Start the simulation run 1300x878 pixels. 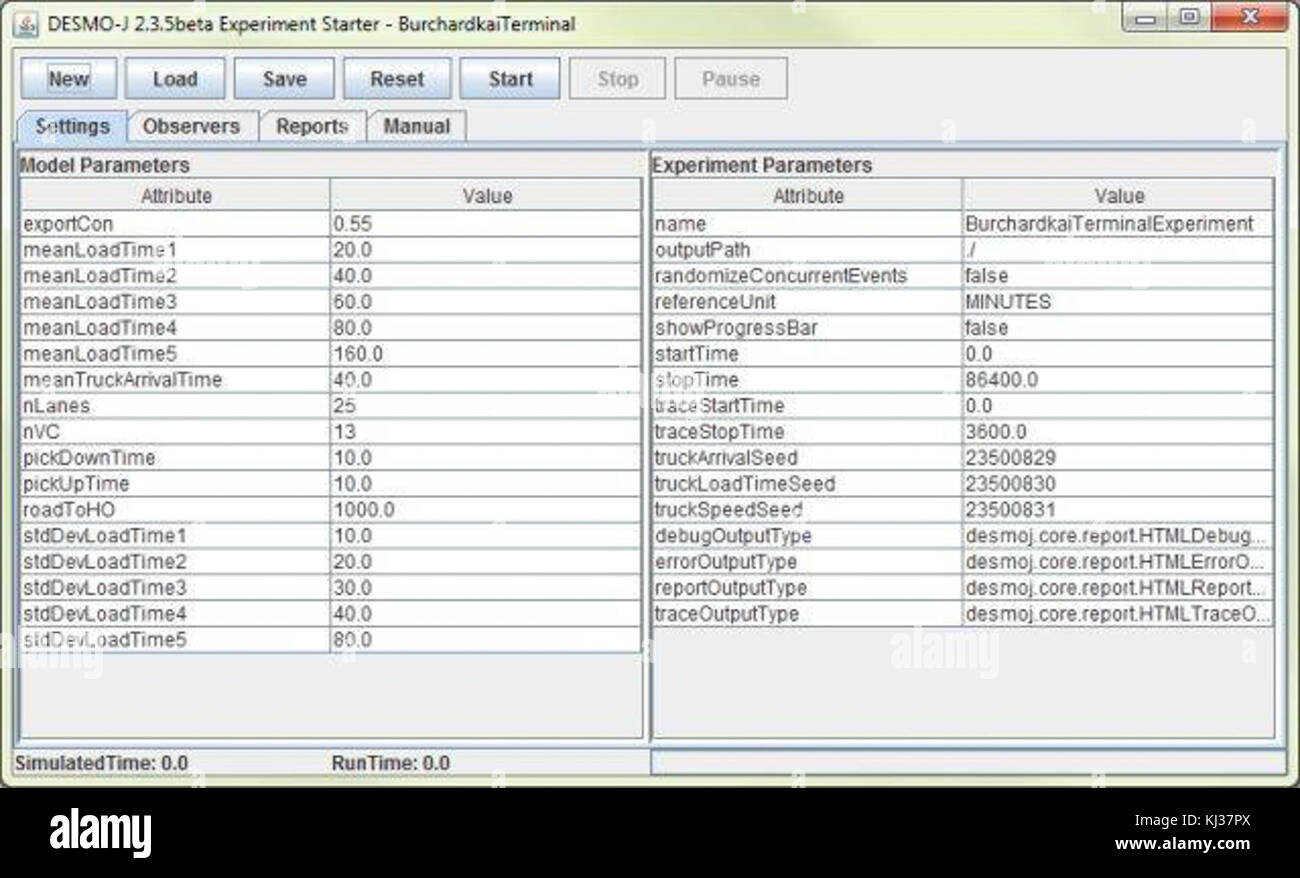click(x=510, y=78)
